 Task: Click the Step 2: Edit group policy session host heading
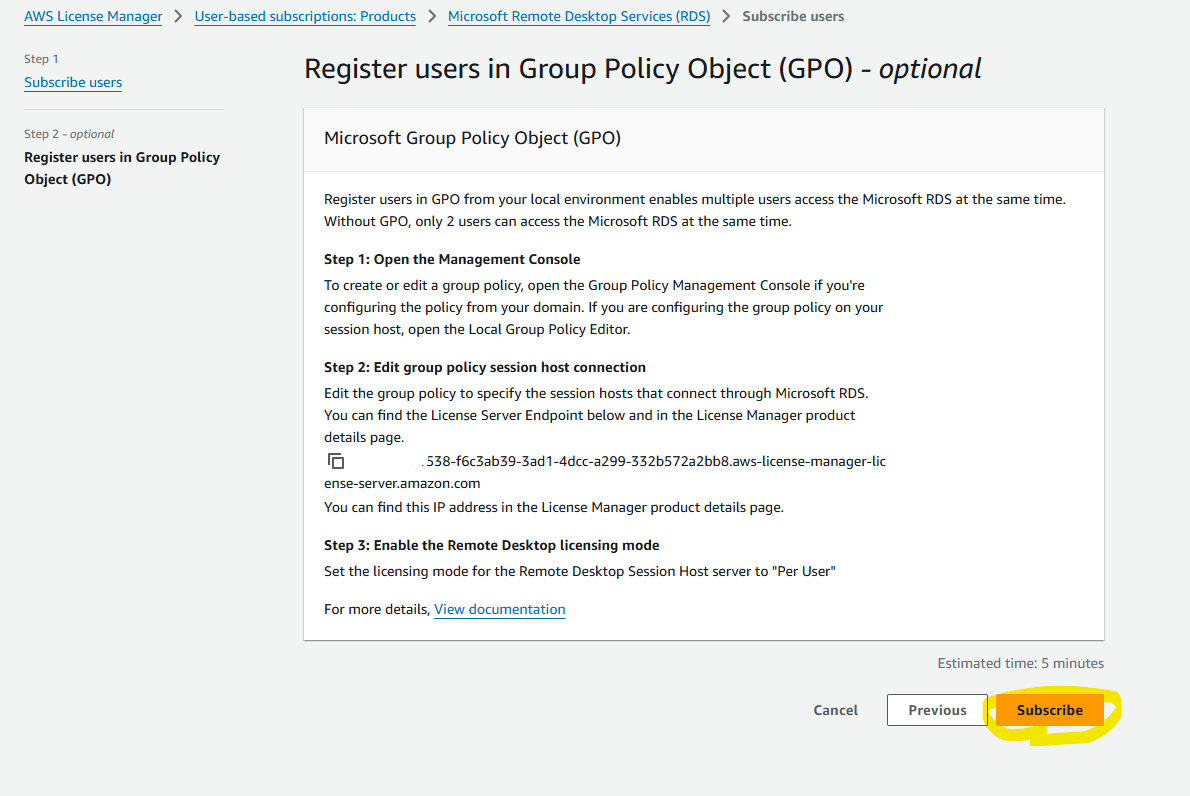point(485,367)
